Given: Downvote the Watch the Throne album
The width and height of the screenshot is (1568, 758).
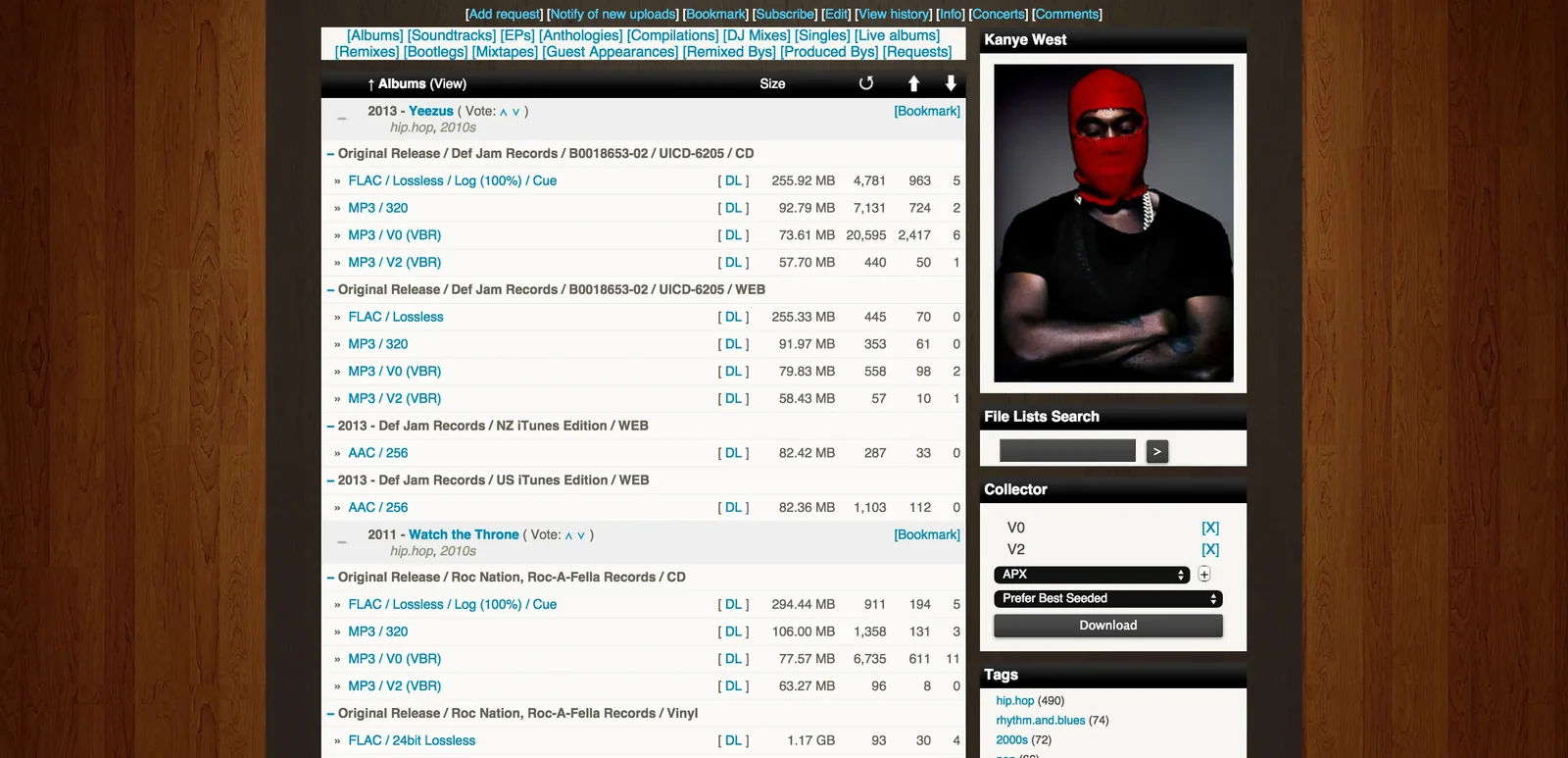Looking at the screenshot, I should (x=581, y=535).
